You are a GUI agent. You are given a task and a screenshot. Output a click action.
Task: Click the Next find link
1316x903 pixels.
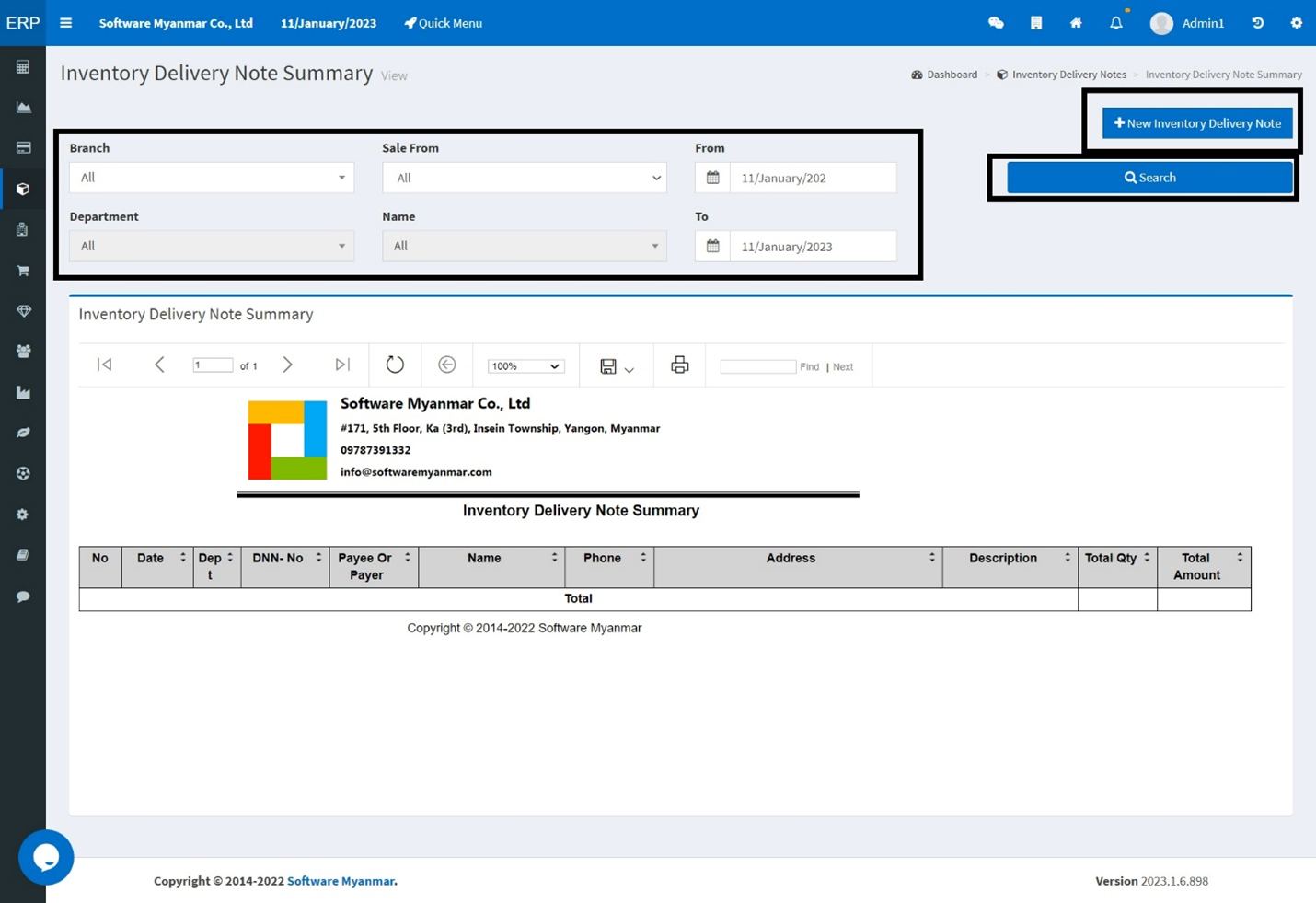point(843,366)
